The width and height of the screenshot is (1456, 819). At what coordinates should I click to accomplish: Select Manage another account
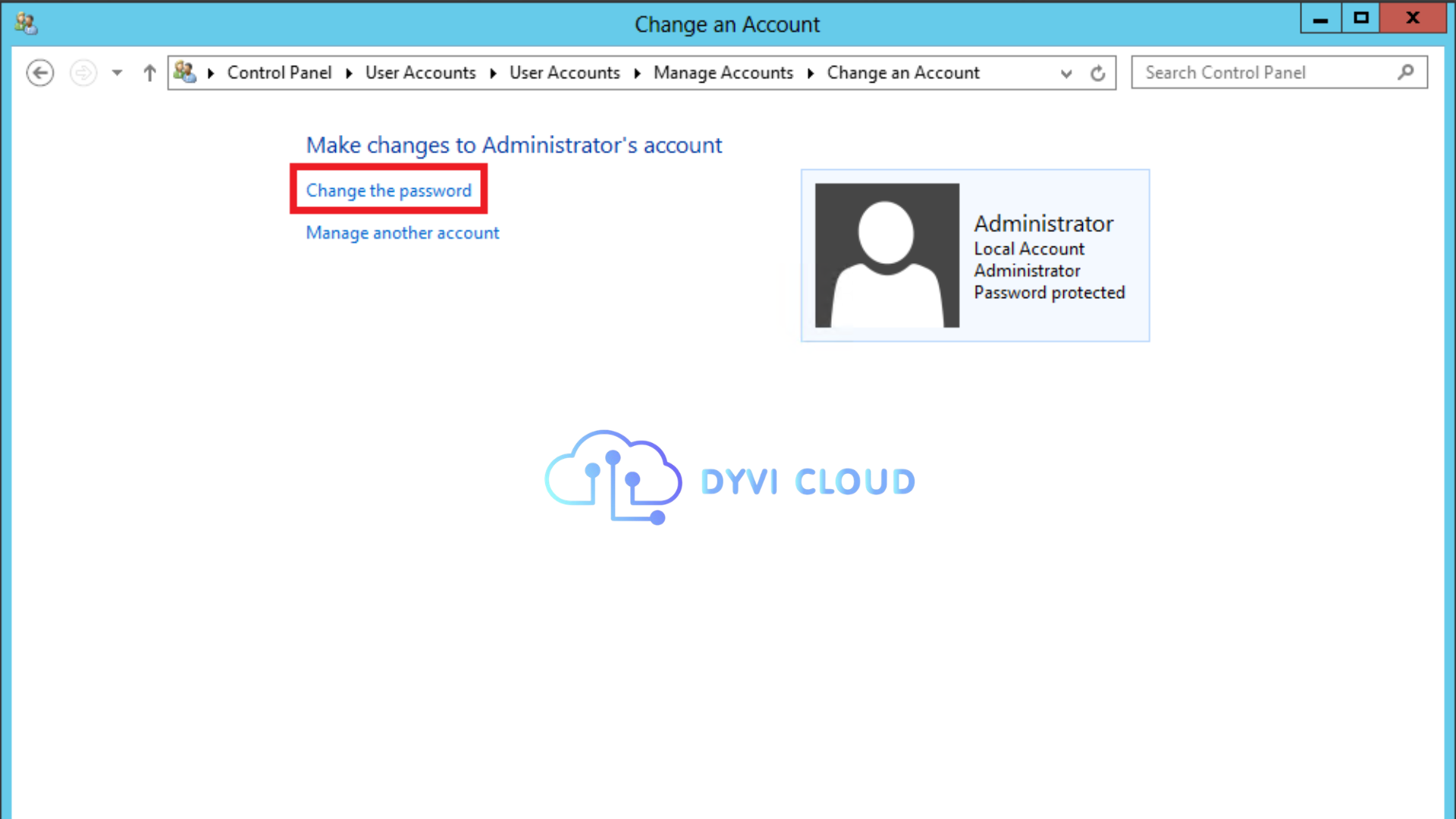(402, 233)
